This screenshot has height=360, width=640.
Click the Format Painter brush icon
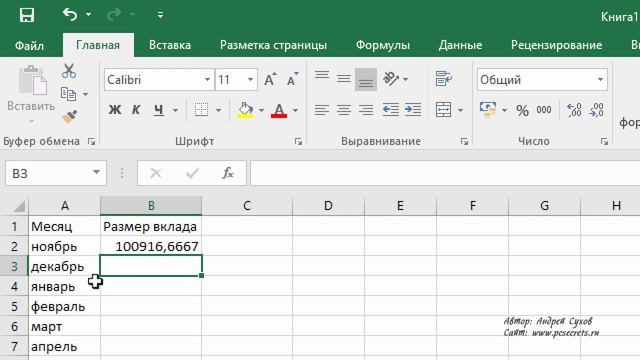coord(69,117)
